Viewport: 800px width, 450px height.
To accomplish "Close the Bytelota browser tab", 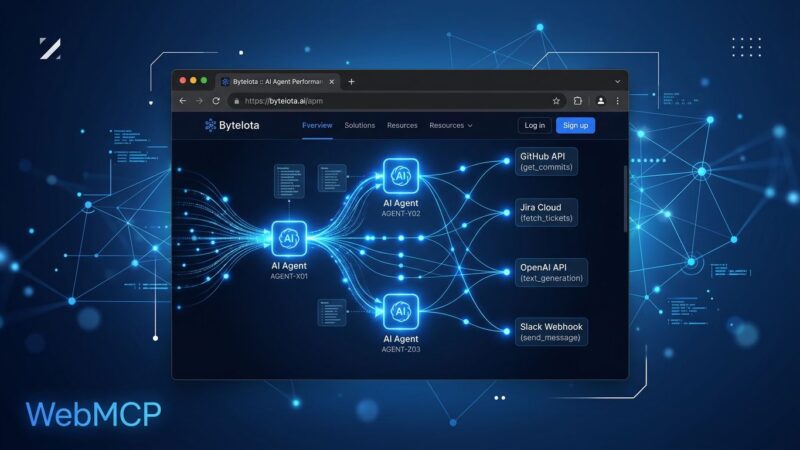I will [332, 82].
